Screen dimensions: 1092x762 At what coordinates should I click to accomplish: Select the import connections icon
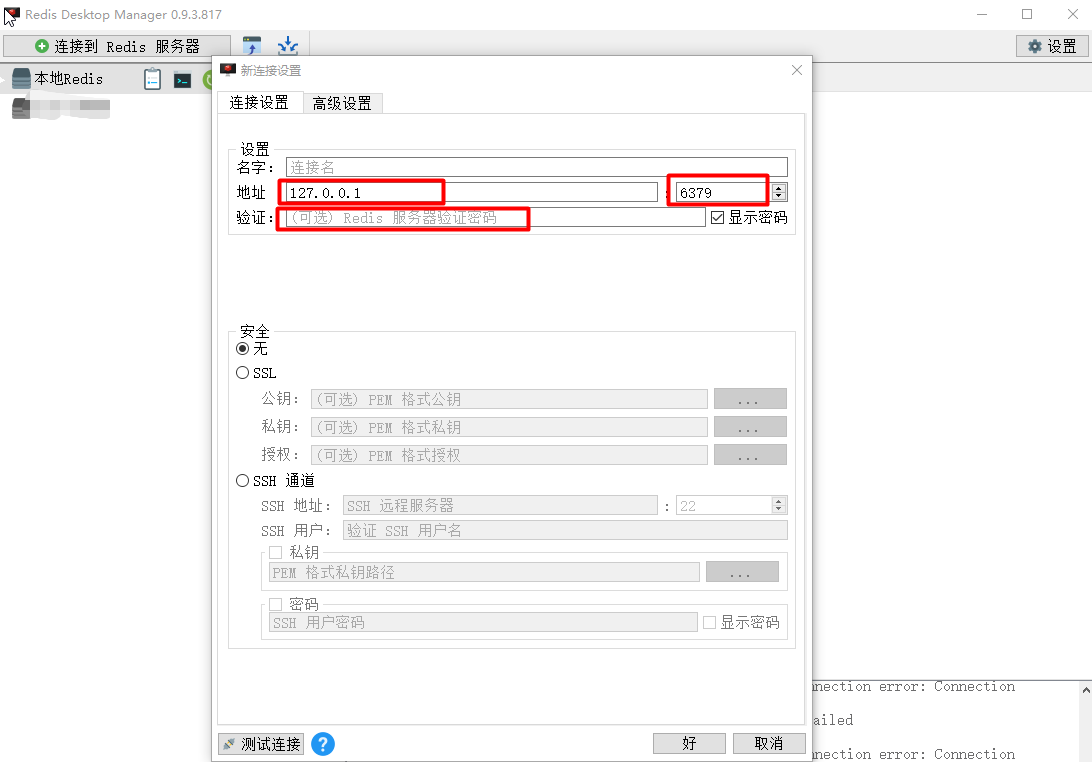coord(288,45)
